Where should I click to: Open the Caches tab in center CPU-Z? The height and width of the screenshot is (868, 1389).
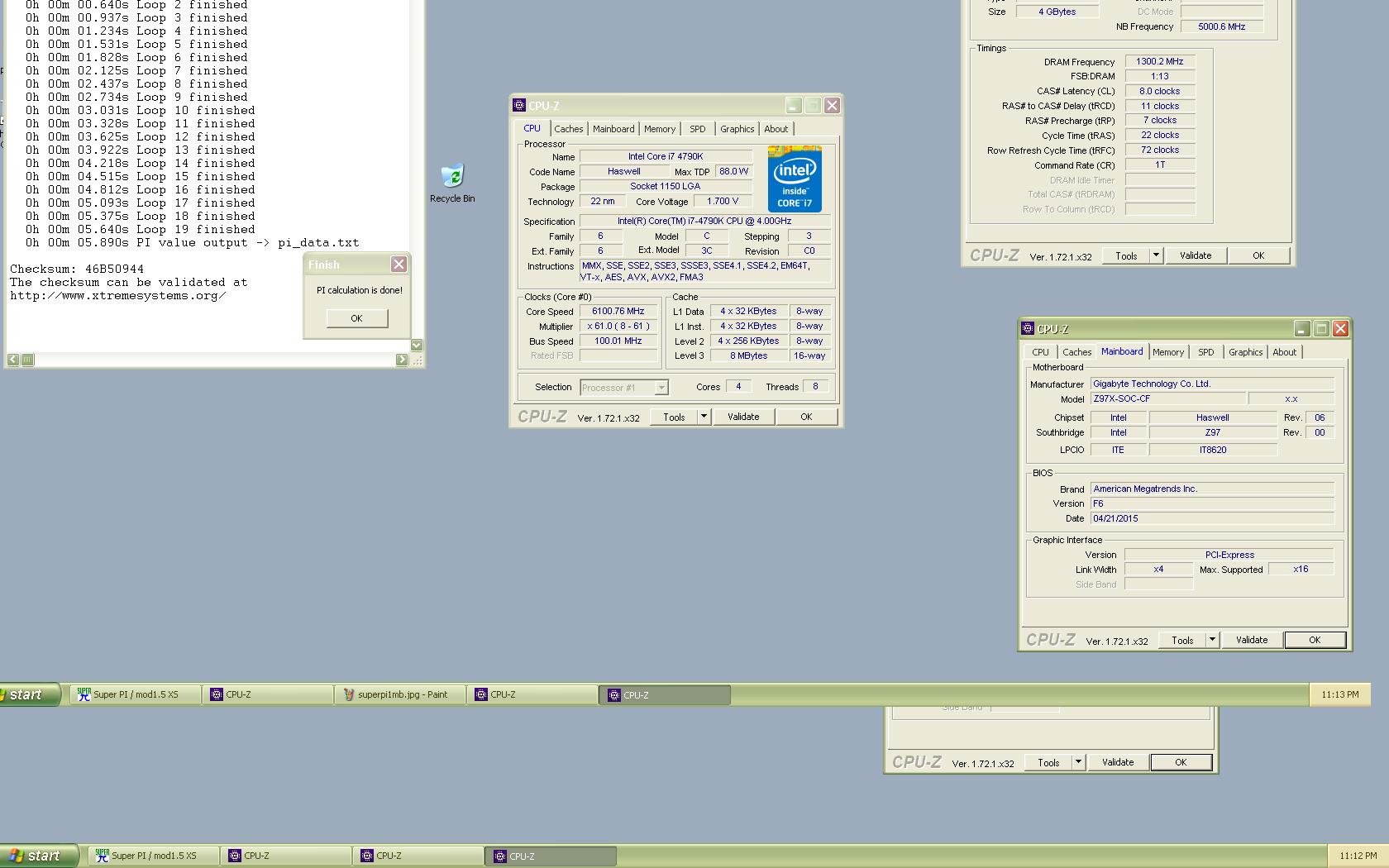click(x=569, y=129)
